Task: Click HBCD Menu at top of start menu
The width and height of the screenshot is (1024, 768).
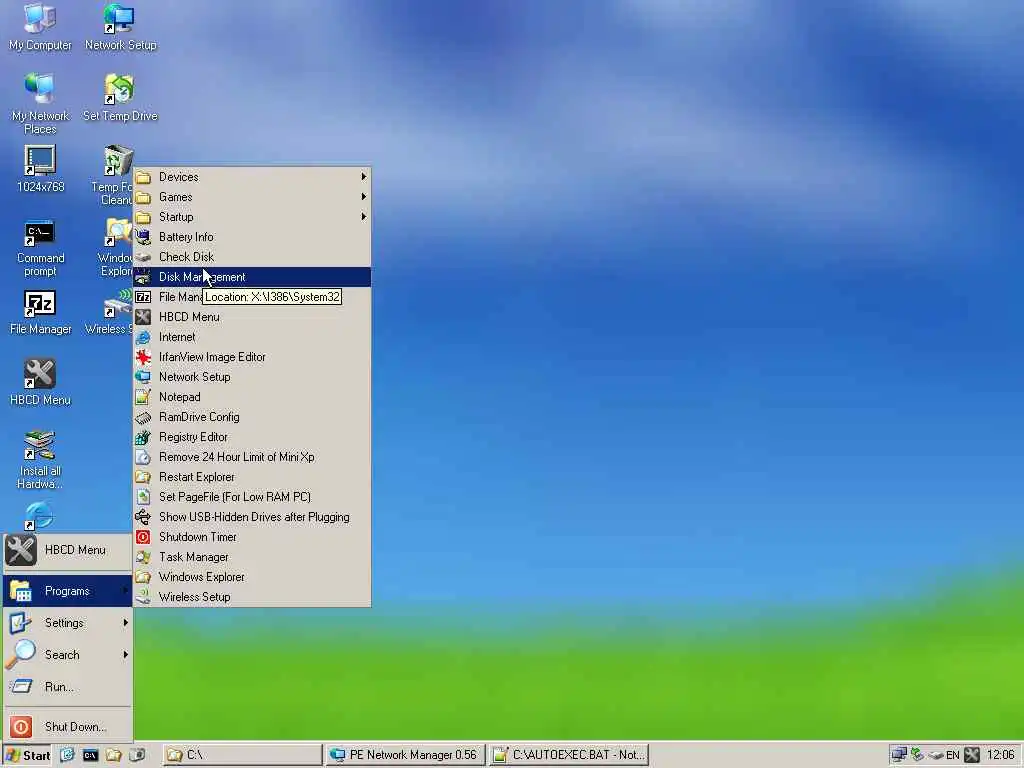Action: tap(68, 550)
